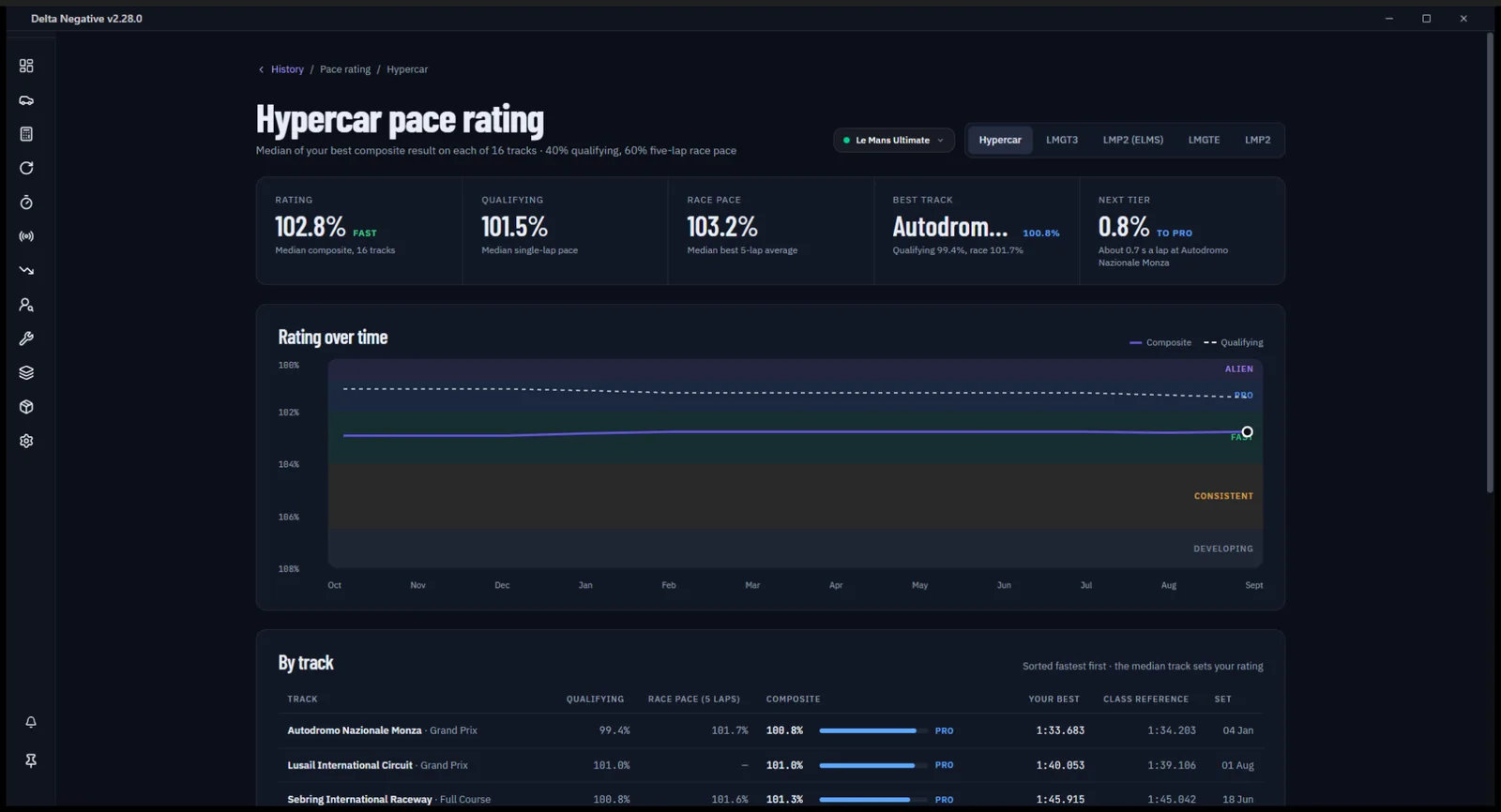Viewport: 1501px width, 812px height.
Task: Toggle the Qualifying series in chart legend
Action: pos(1234,342)
